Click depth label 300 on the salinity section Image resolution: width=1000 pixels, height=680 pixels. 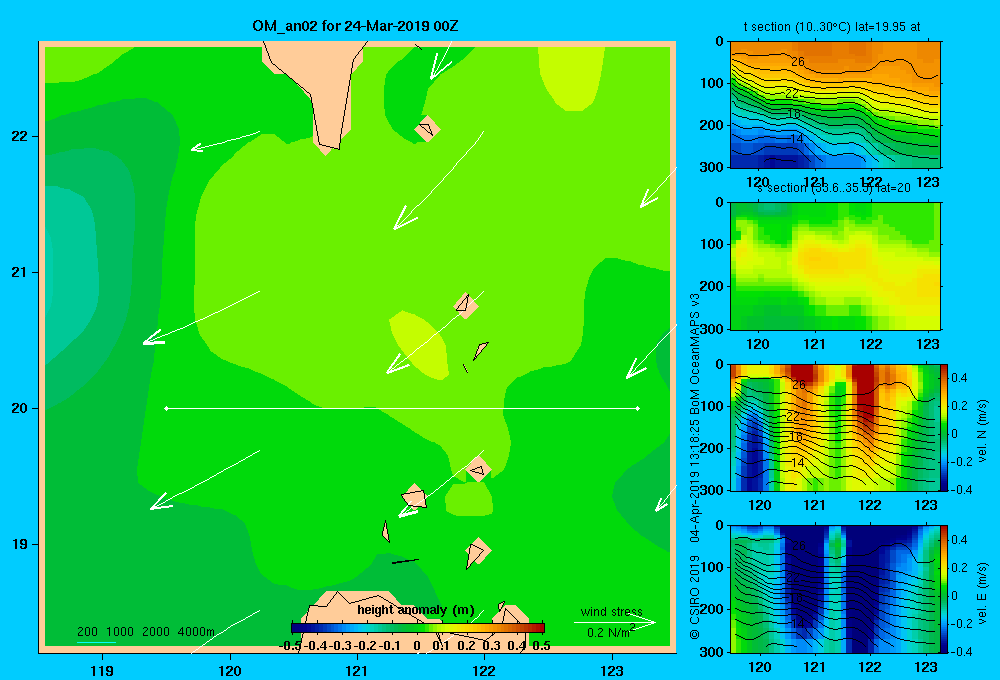point(712,328)
